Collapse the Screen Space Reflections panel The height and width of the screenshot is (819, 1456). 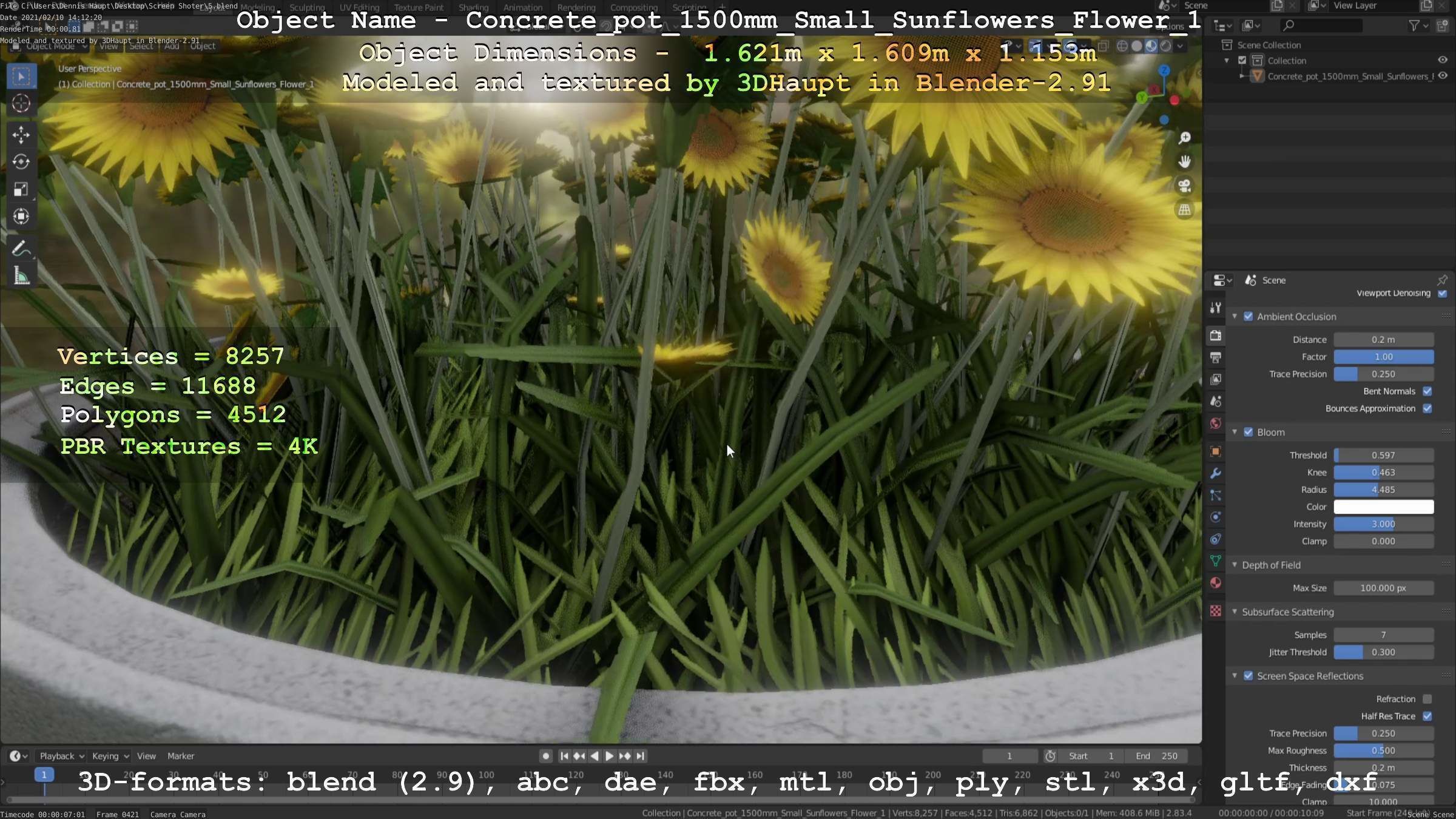(1234, 676)
